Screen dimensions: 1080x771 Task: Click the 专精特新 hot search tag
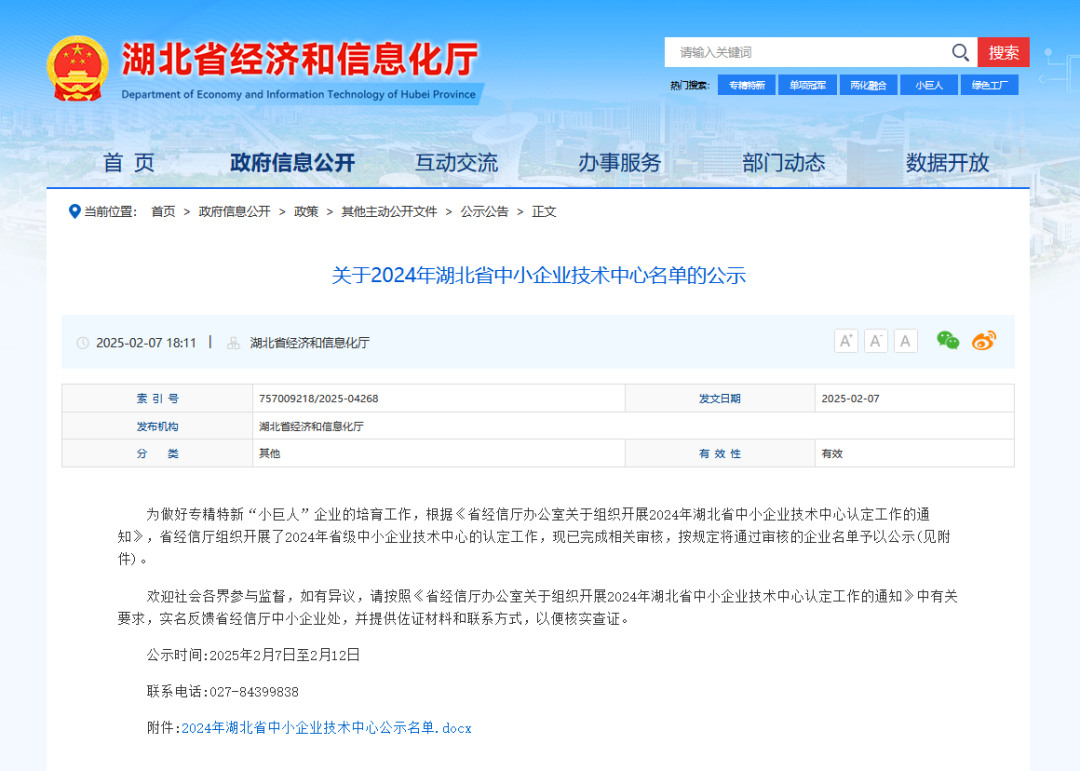pyautogui.click(x=747, y=86)
